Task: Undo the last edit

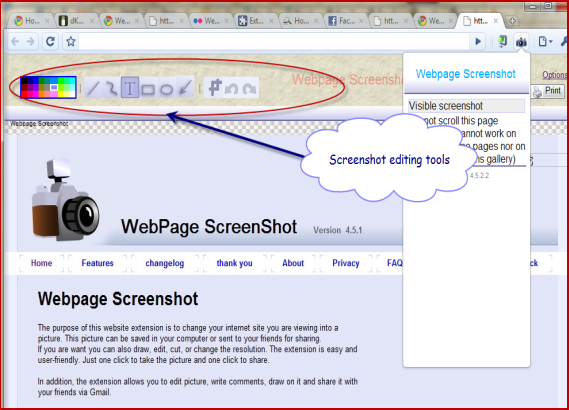Action: [x=232, y=88]
